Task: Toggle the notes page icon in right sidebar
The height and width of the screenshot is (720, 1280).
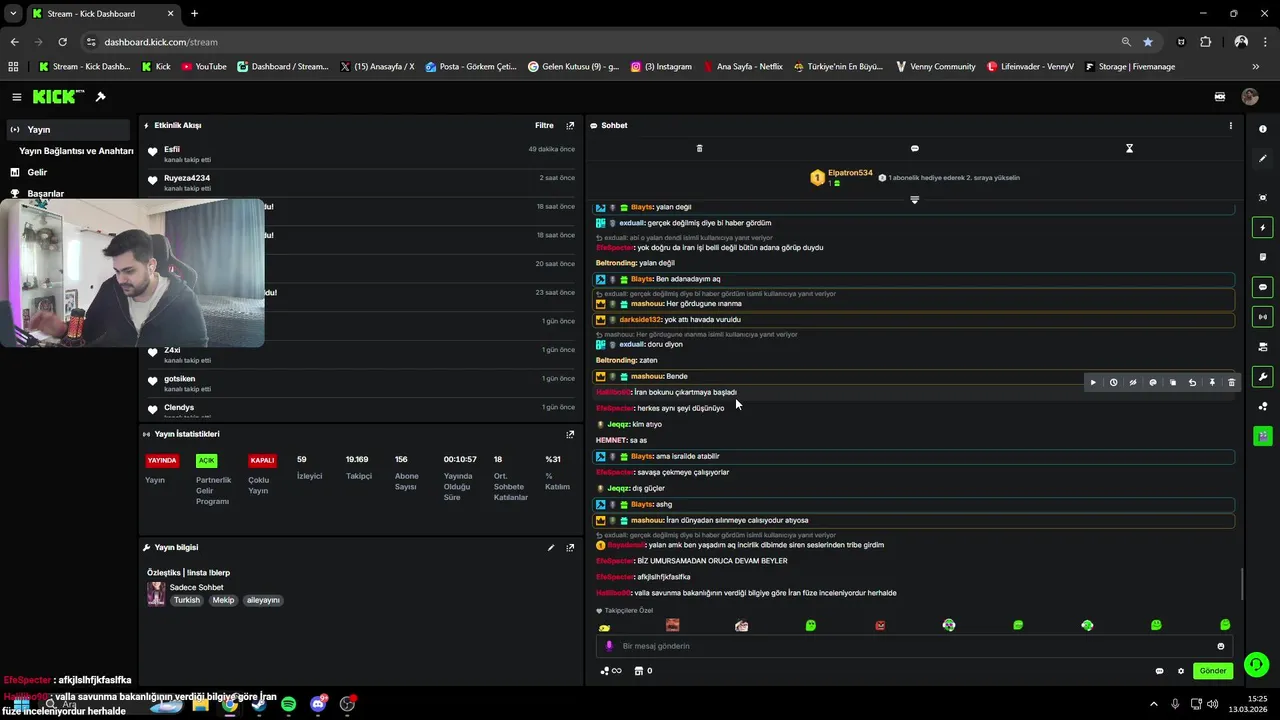Action: pyautogui.click(x=1263, y=257)
